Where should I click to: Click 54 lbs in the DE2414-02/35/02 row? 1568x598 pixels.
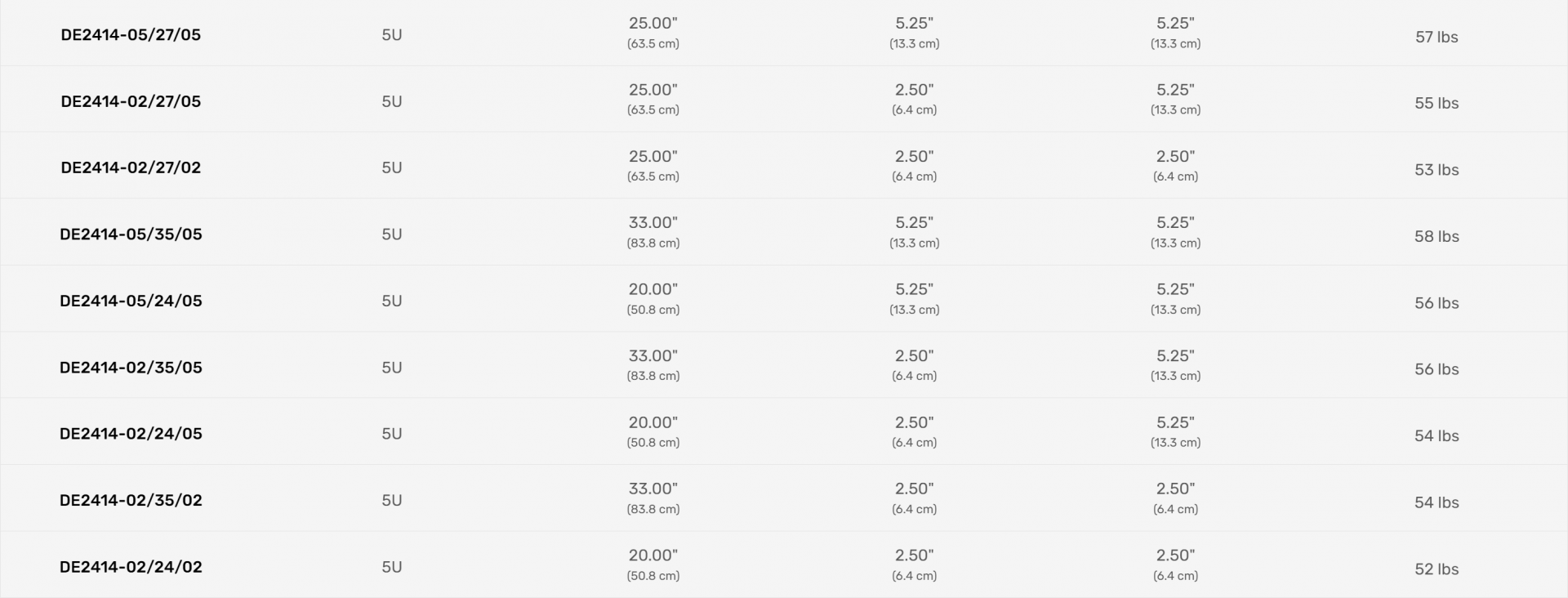[1436, 502]
